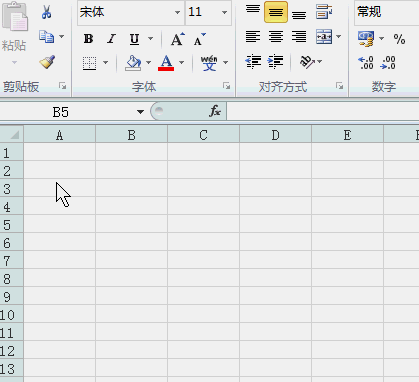Open merge cells dropdown arrow

(x=338, y=36)
